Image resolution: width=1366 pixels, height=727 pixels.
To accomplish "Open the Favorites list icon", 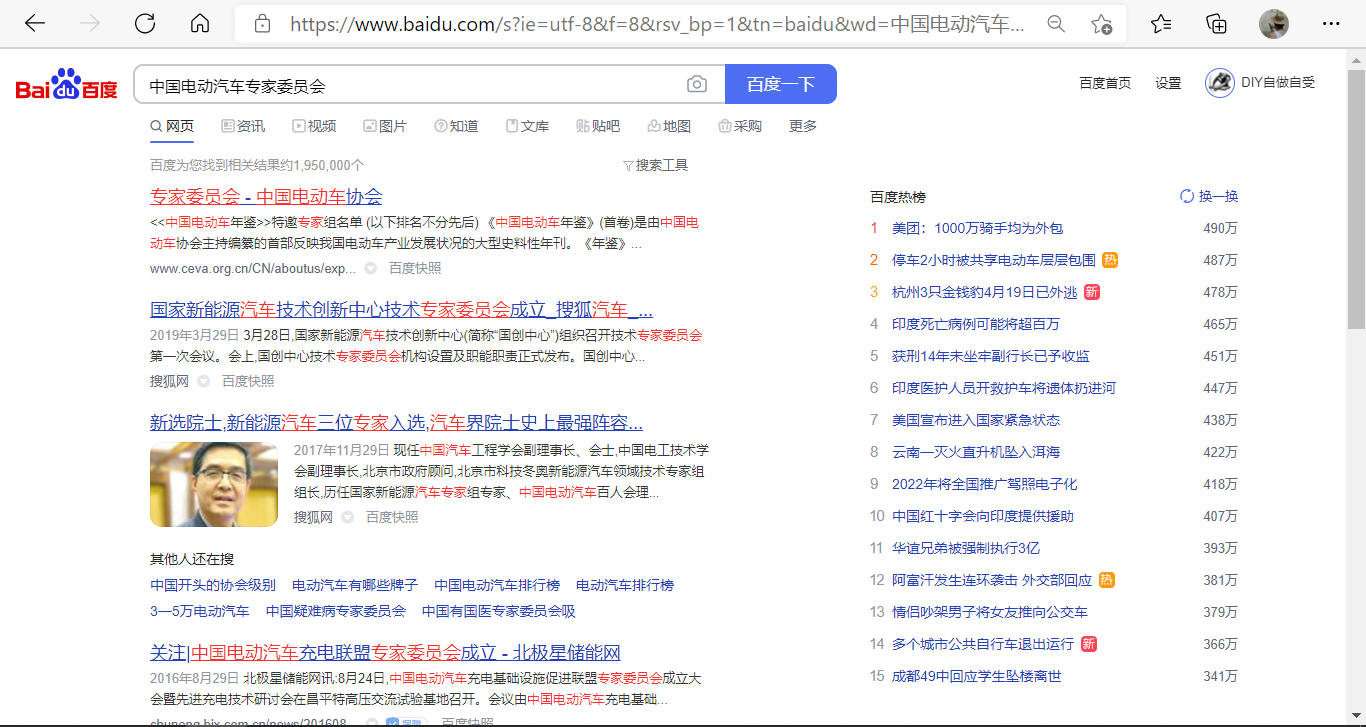I will [x=1161, y=24].
